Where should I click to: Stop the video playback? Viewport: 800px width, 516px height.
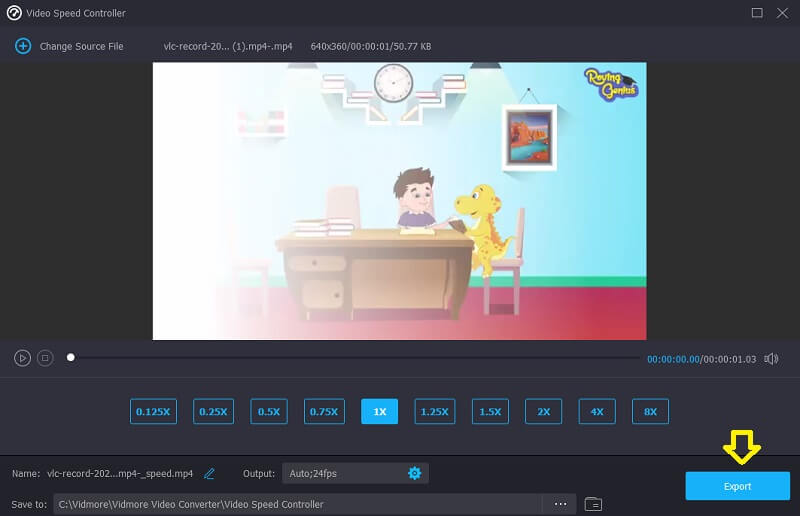coord(45,358)
